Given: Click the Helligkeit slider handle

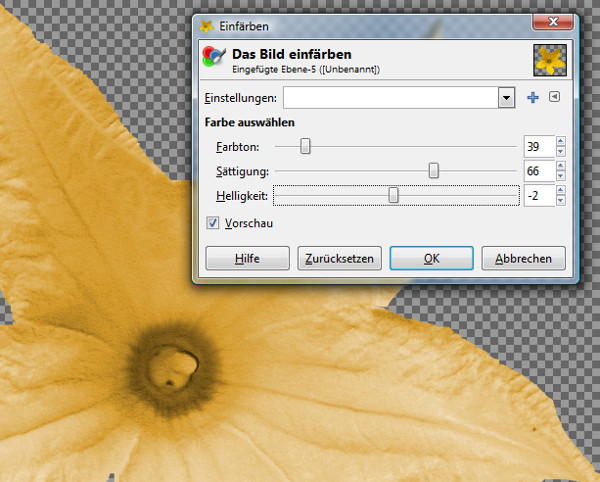Looking at the screenshot, I should [x=393, y=195].
